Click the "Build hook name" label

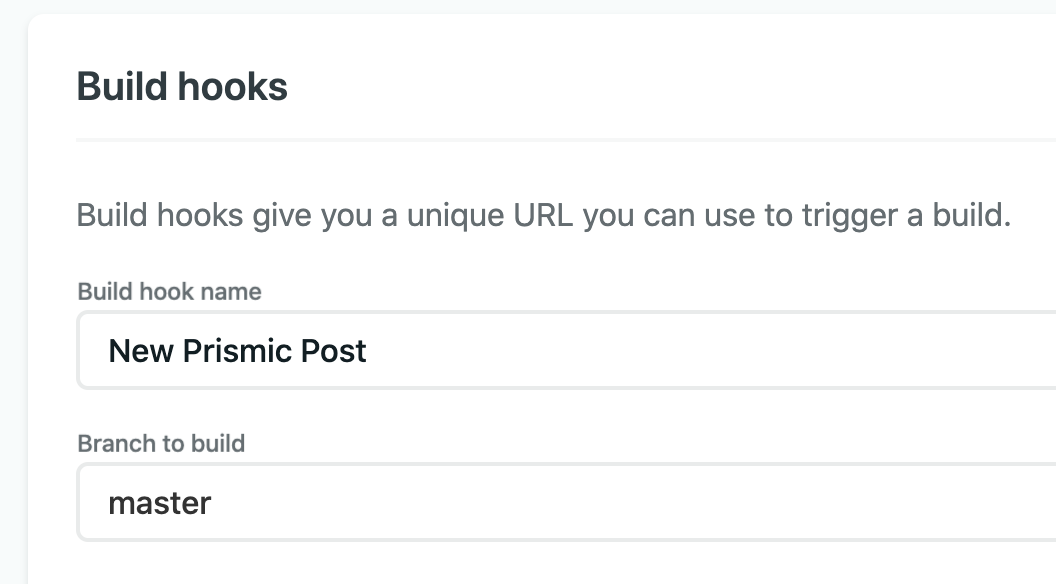(169, 292)
